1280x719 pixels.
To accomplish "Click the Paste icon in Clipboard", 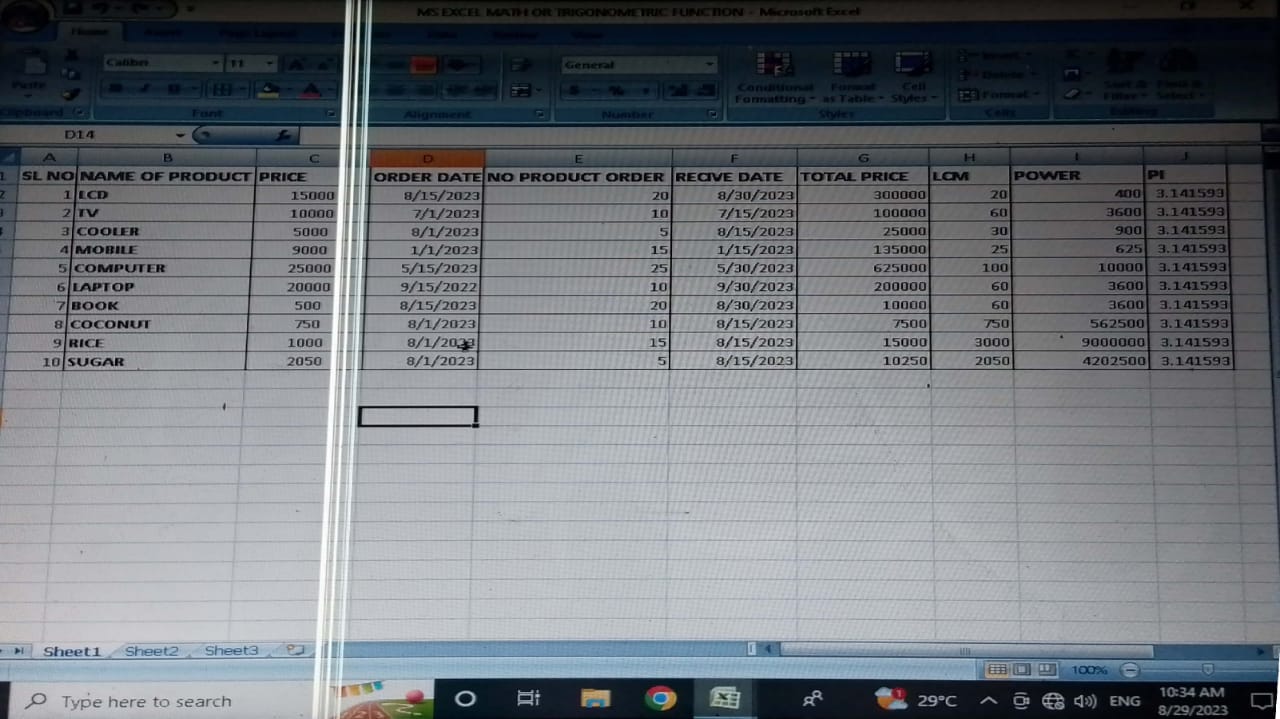I will pyautogui.click(x=32, y=73).
